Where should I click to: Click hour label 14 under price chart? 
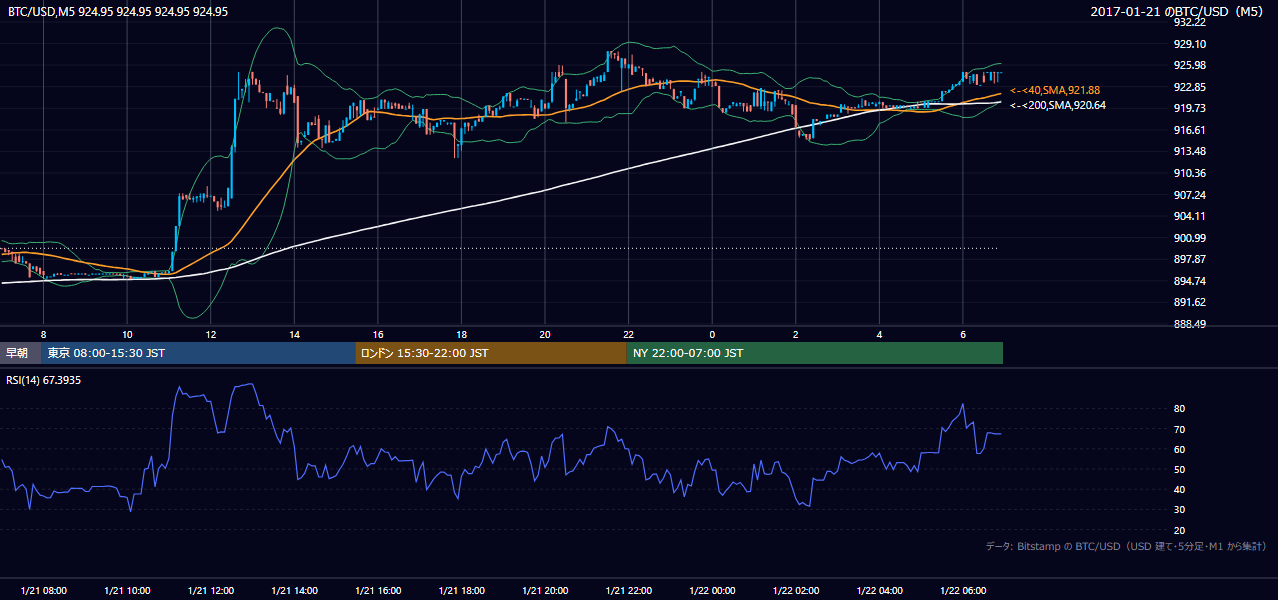(294, 334)
